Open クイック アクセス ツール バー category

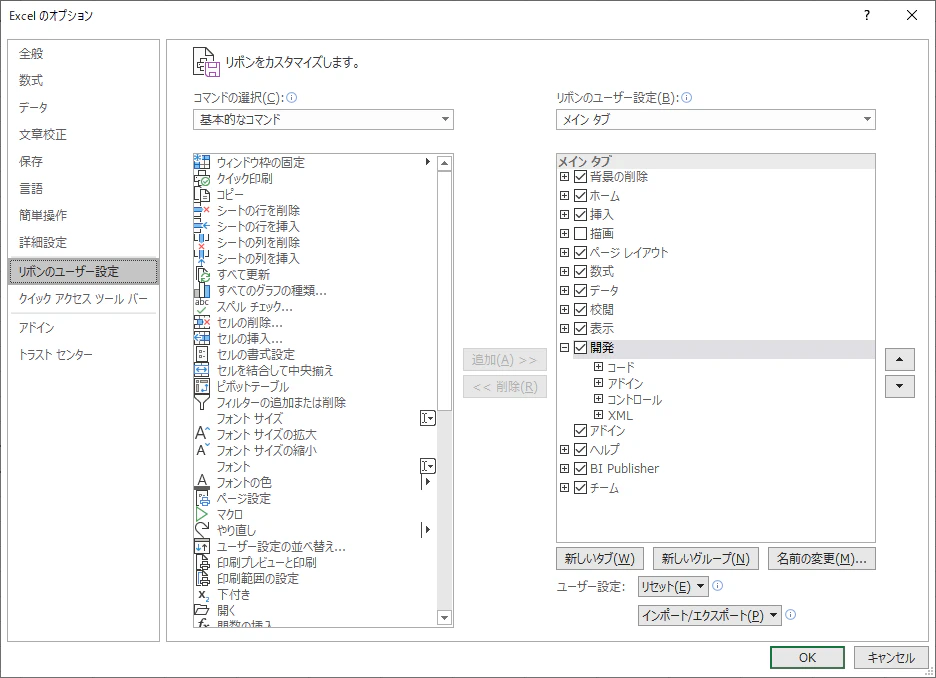(83, 299)
